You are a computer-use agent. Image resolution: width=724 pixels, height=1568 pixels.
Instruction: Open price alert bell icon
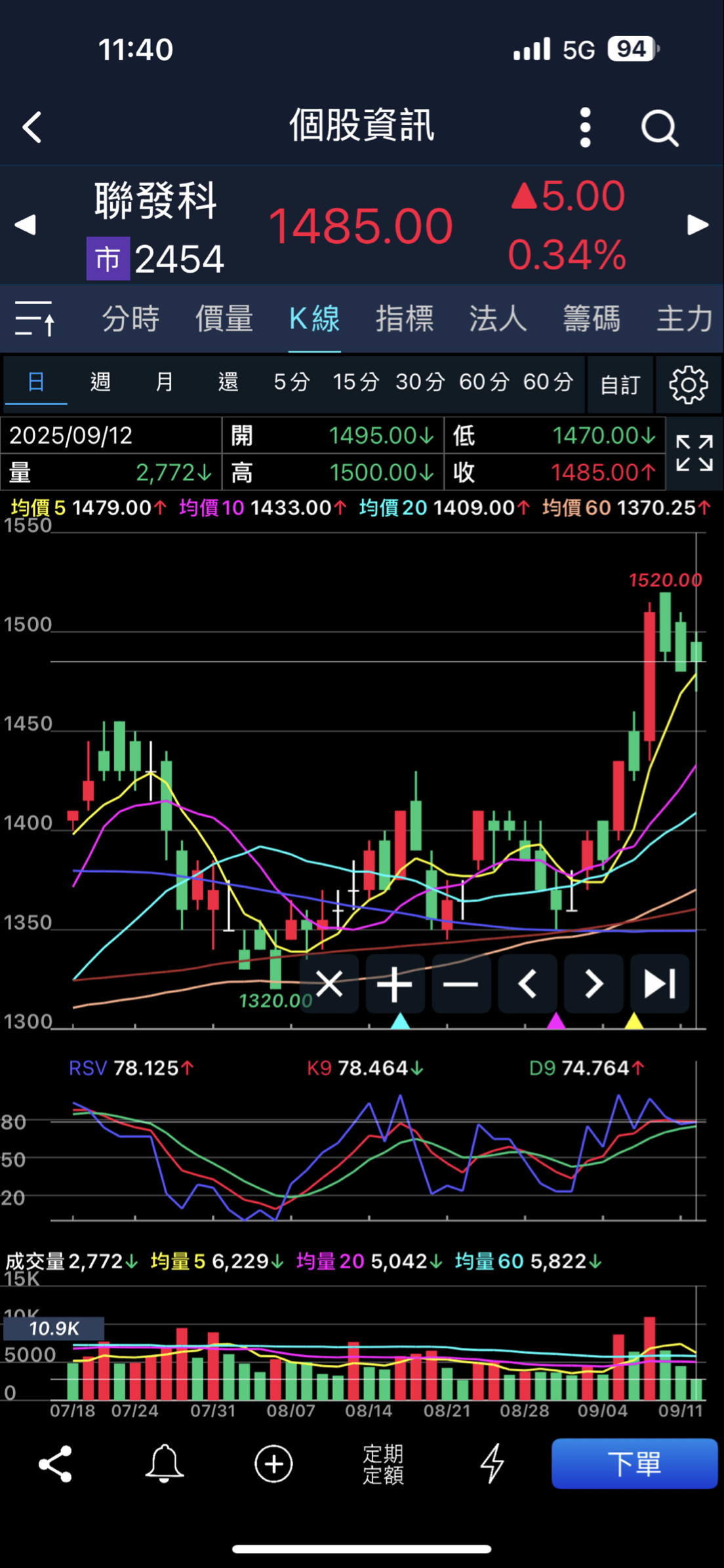(x=164, y=1464)
